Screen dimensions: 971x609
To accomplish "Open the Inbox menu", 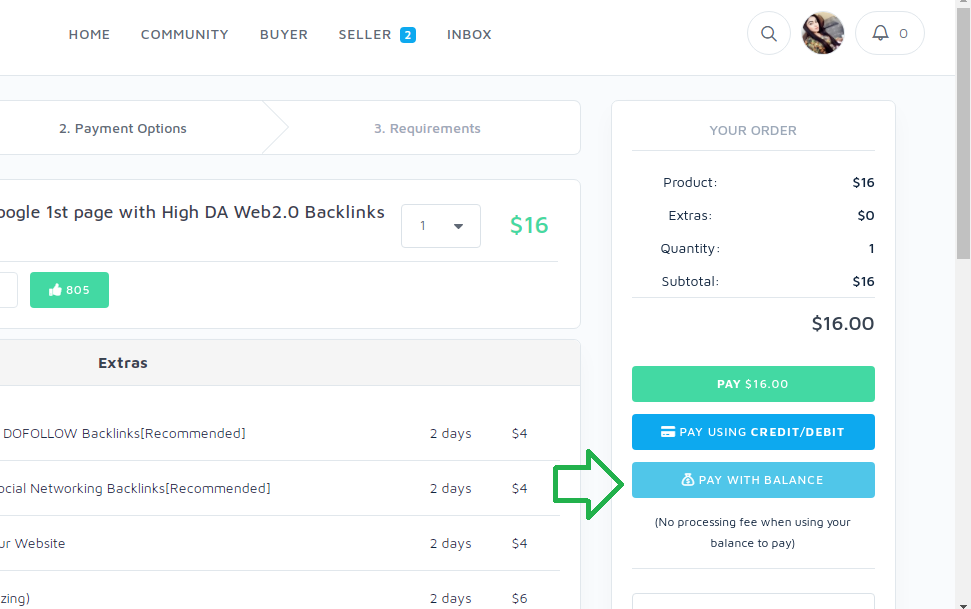I will click(469, 35).
